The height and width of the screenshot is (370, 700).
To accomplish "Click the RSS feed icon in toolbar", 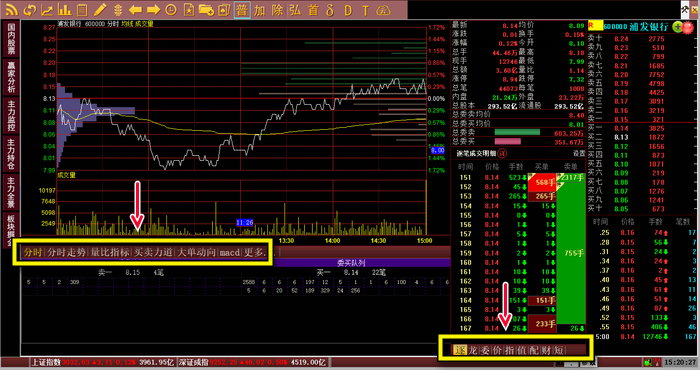I will click(12, 9).
